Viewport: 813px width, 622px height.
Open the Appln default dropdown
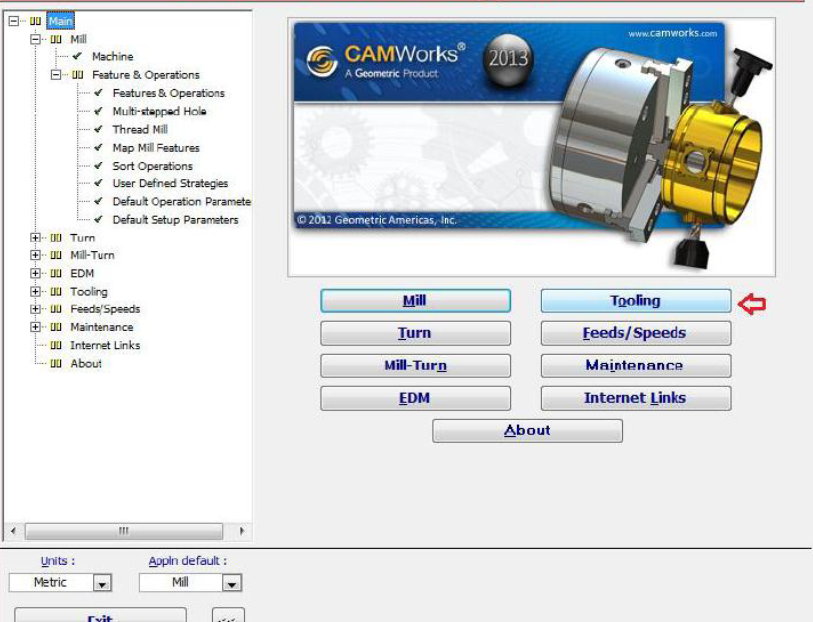[232, 583]
